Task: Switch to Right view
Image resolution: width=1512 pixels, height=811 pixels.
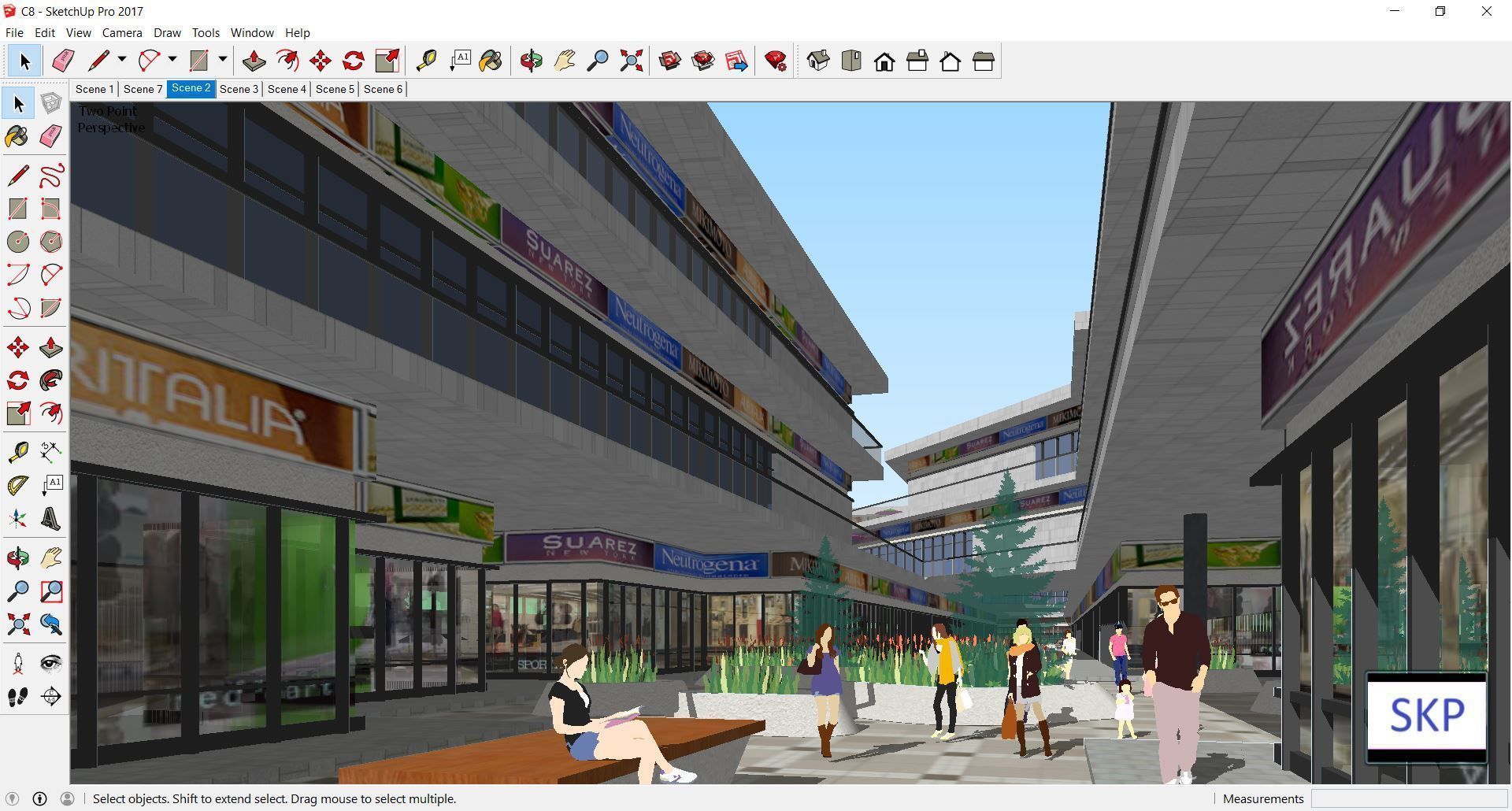Action: (x=917, y=61)
